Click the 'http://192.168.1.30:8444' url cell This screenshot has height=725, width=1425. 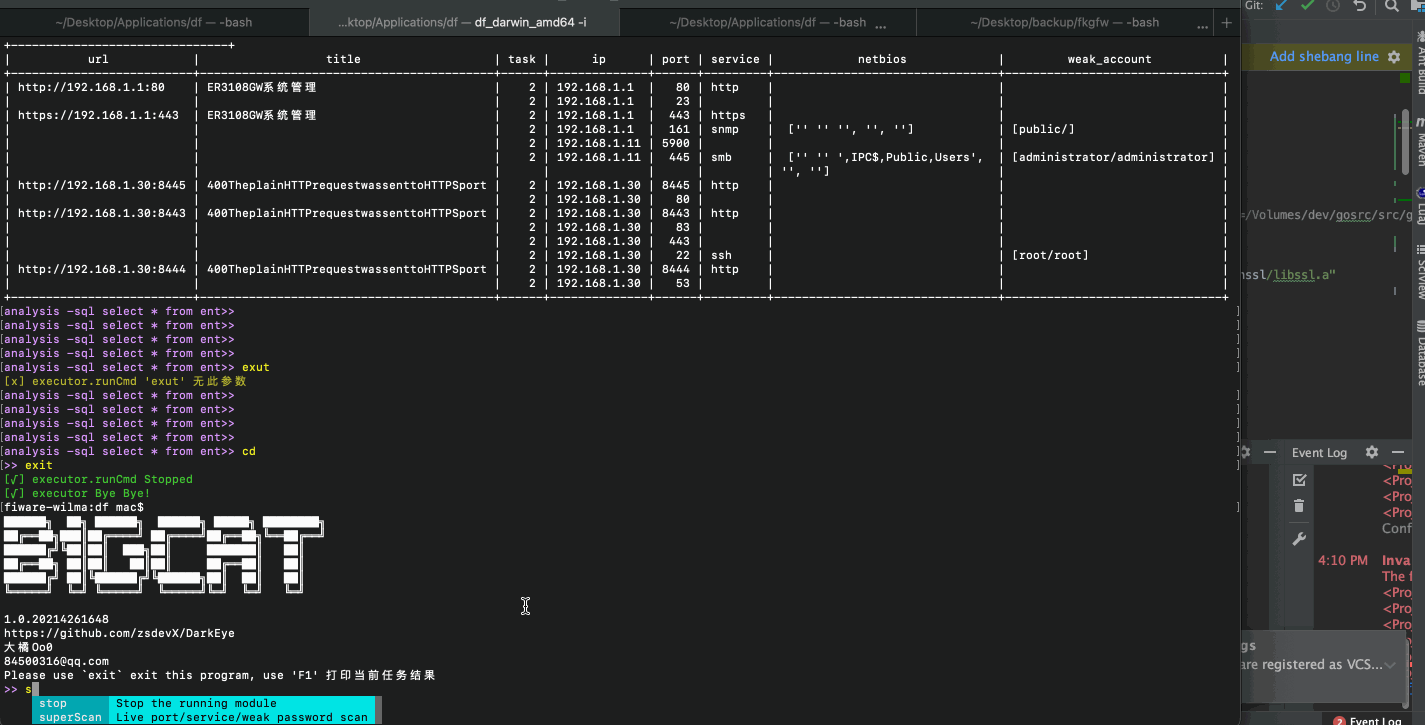point(102,269)
